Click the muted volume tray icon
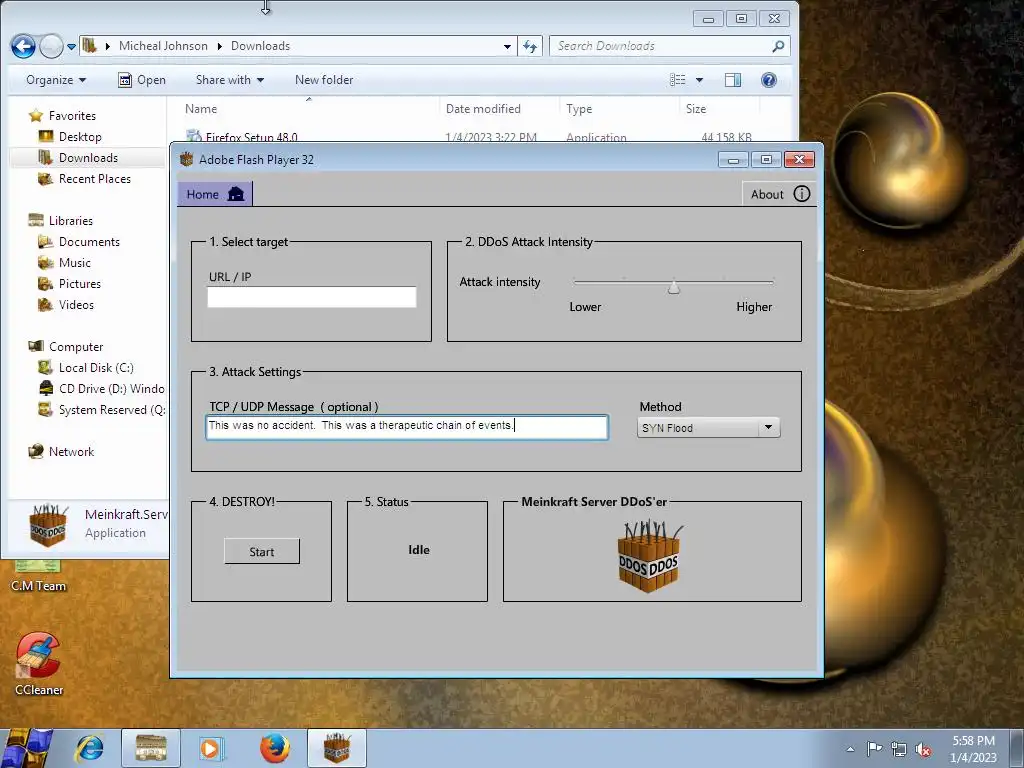Viewport: 1024px width, 768px height. (x=923, y=749)
